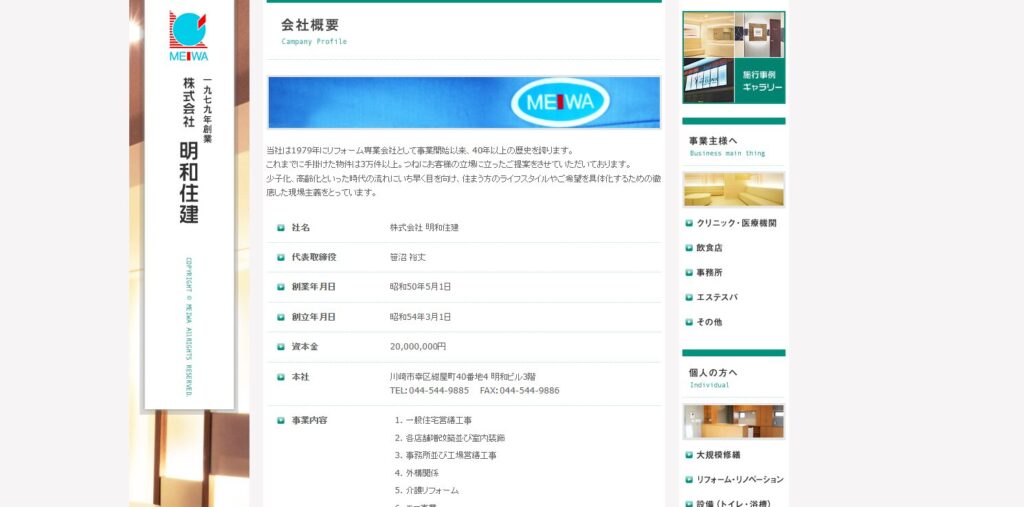This screenshot has width=1024, height=507.
Task: Click the blue MEIWA banner image
Action: tap(463, 102)
